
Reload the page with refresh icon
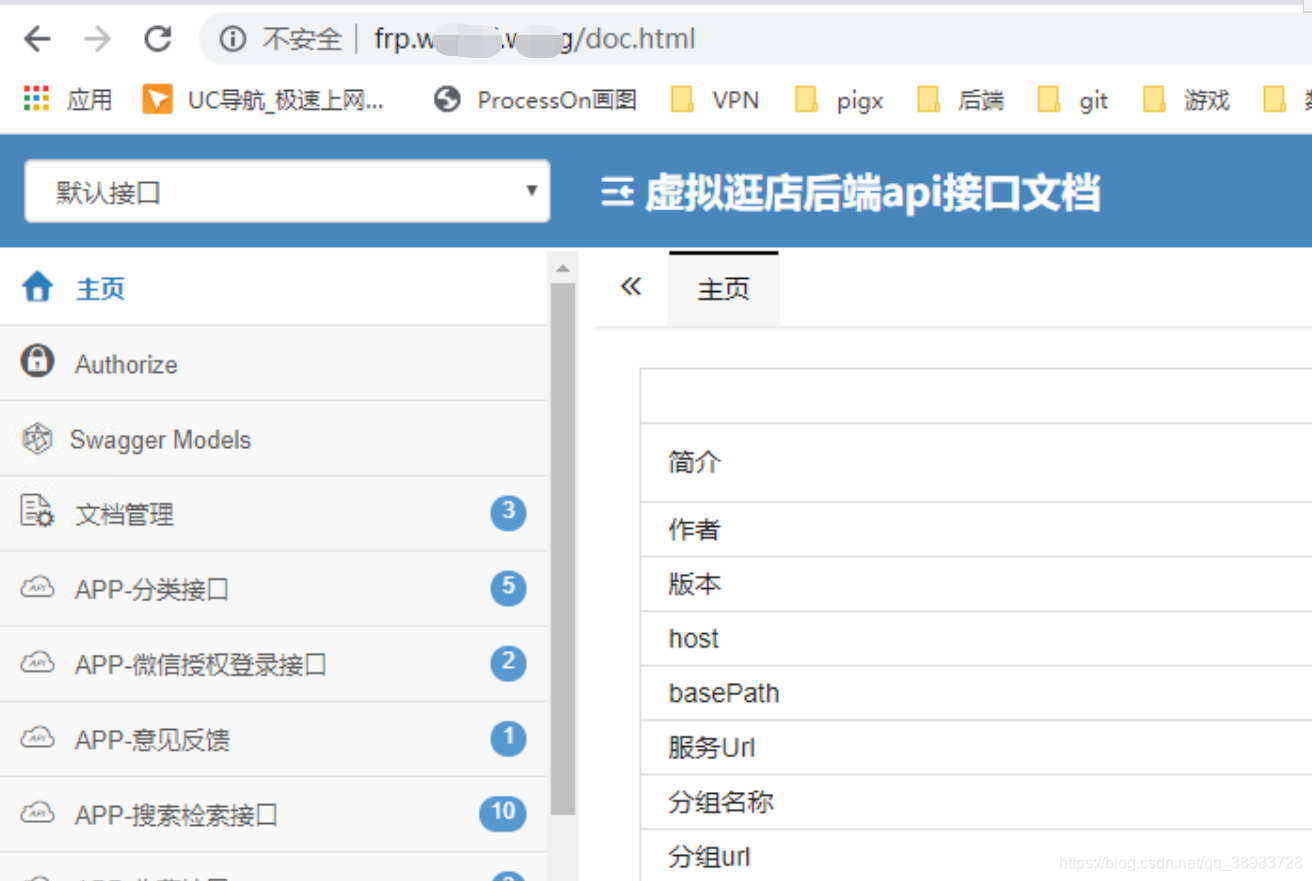(x=158, y=39)
